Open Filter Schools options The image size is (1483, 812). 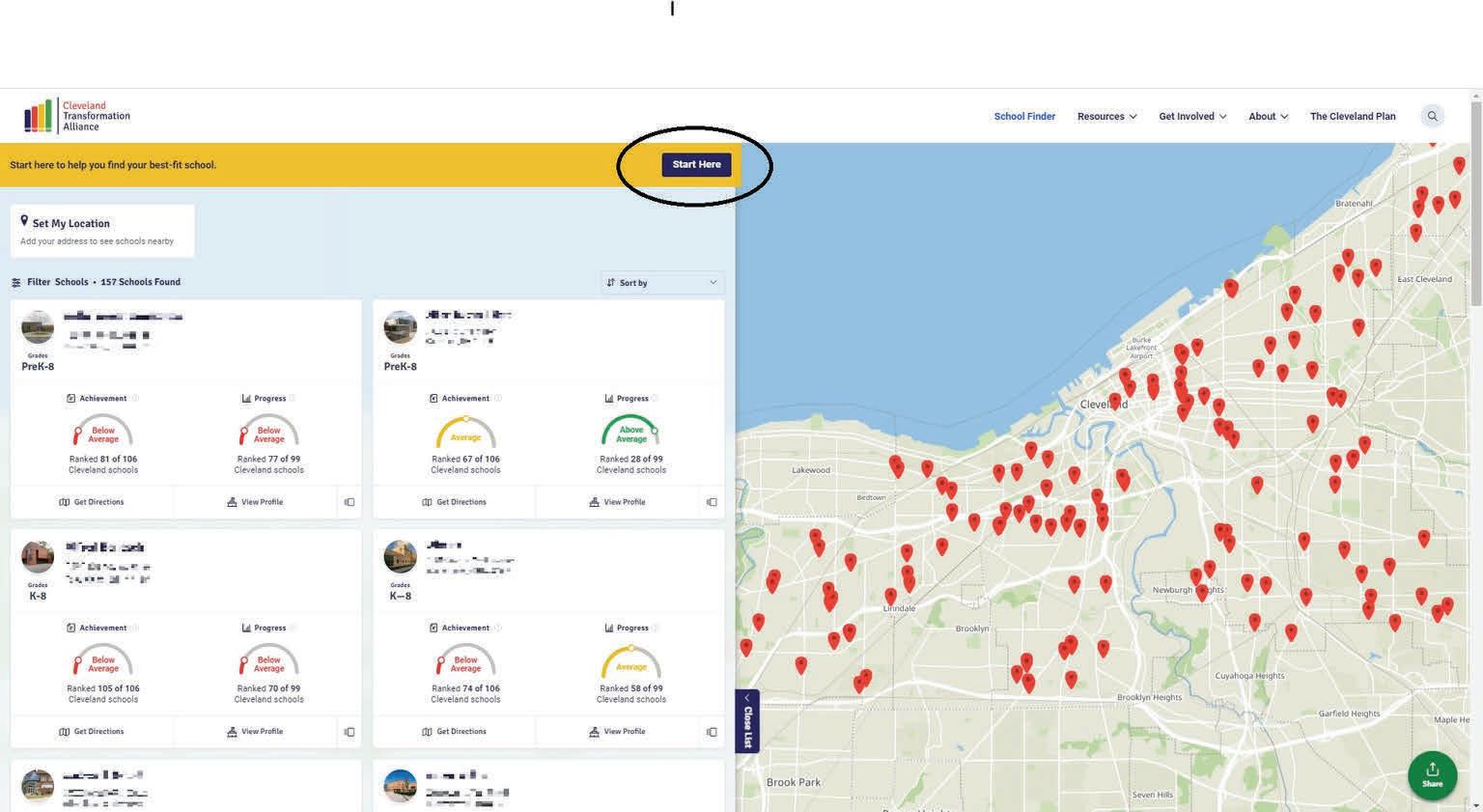(x=57, y=283)
